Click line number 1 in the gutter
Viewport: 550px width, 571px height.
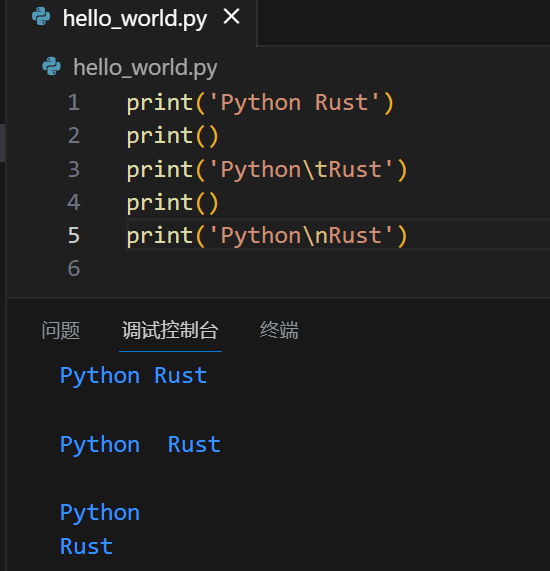[74, 102]
